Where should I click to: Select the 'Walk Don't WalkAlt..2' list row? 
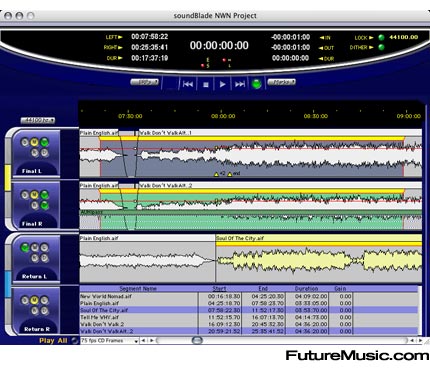(249, 331)
